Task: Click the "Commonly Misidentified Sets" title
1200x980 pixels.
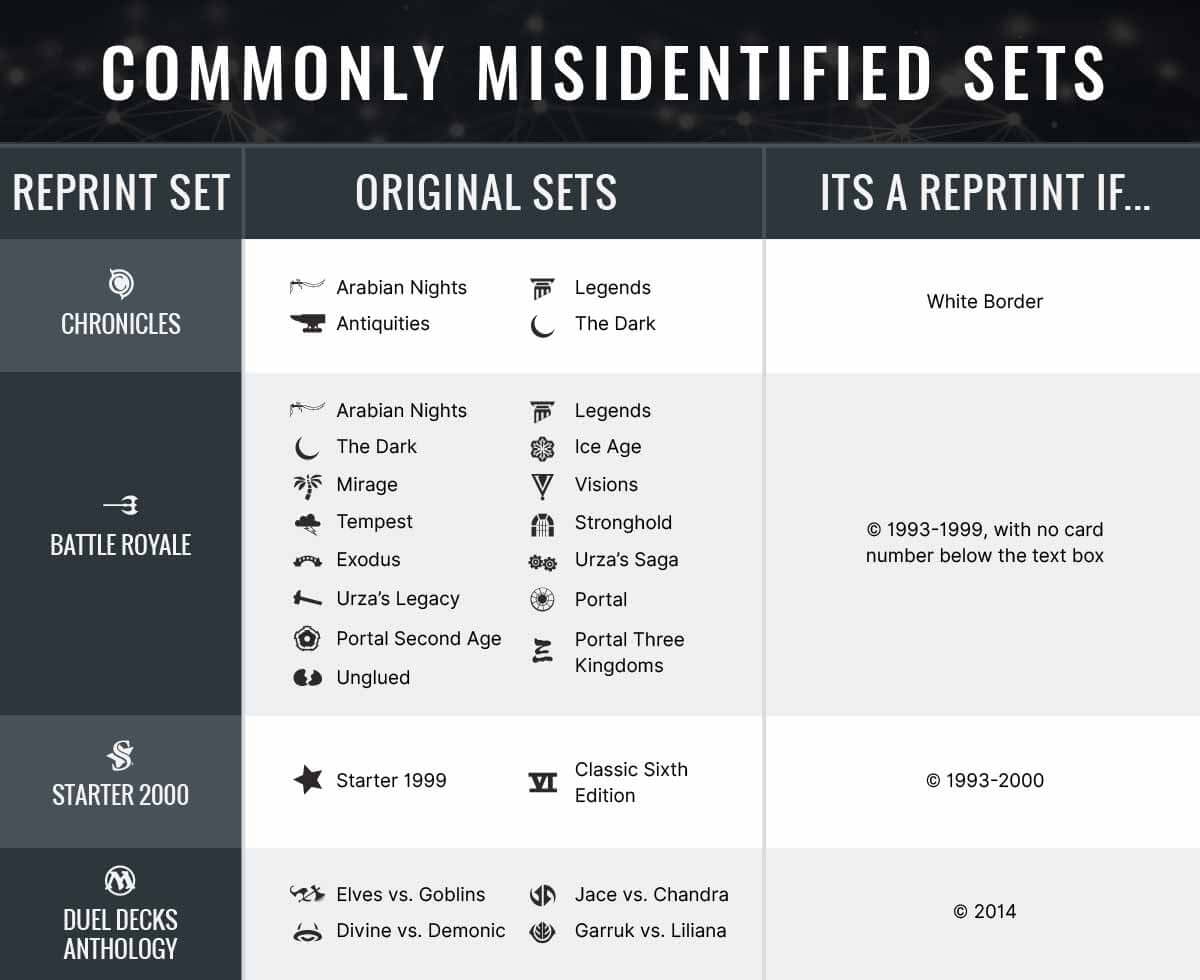Action: pos(603,72)
